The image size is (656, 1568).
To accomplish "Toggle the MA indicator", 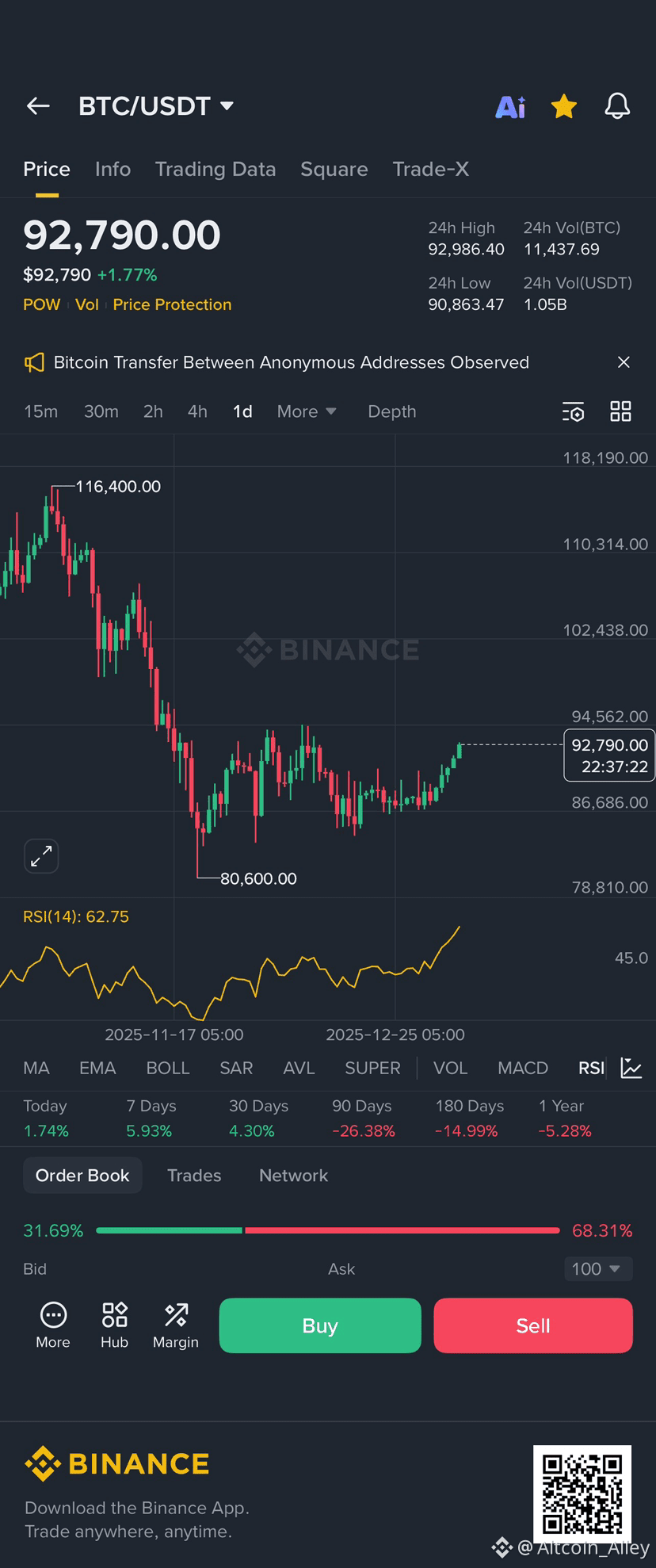I will pos(36,1069).
